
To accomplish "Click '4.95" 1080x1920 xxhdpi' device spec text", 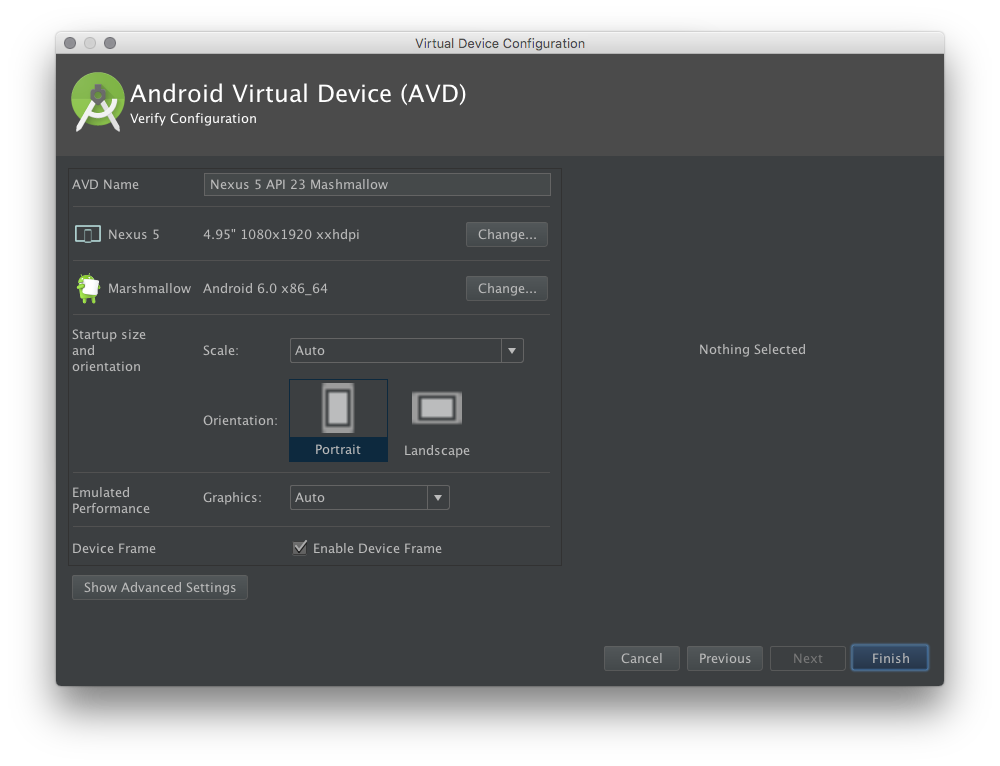I will click(x=281, y=235).
